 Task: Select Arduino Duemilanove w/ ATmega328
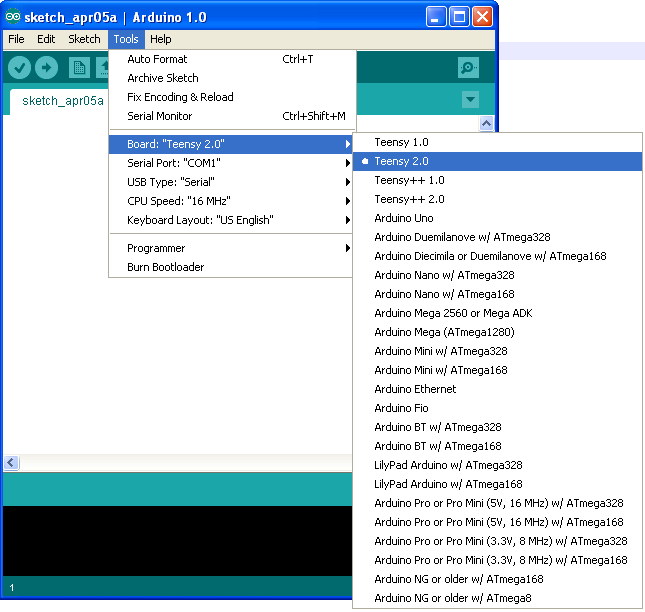click(497, 237)
